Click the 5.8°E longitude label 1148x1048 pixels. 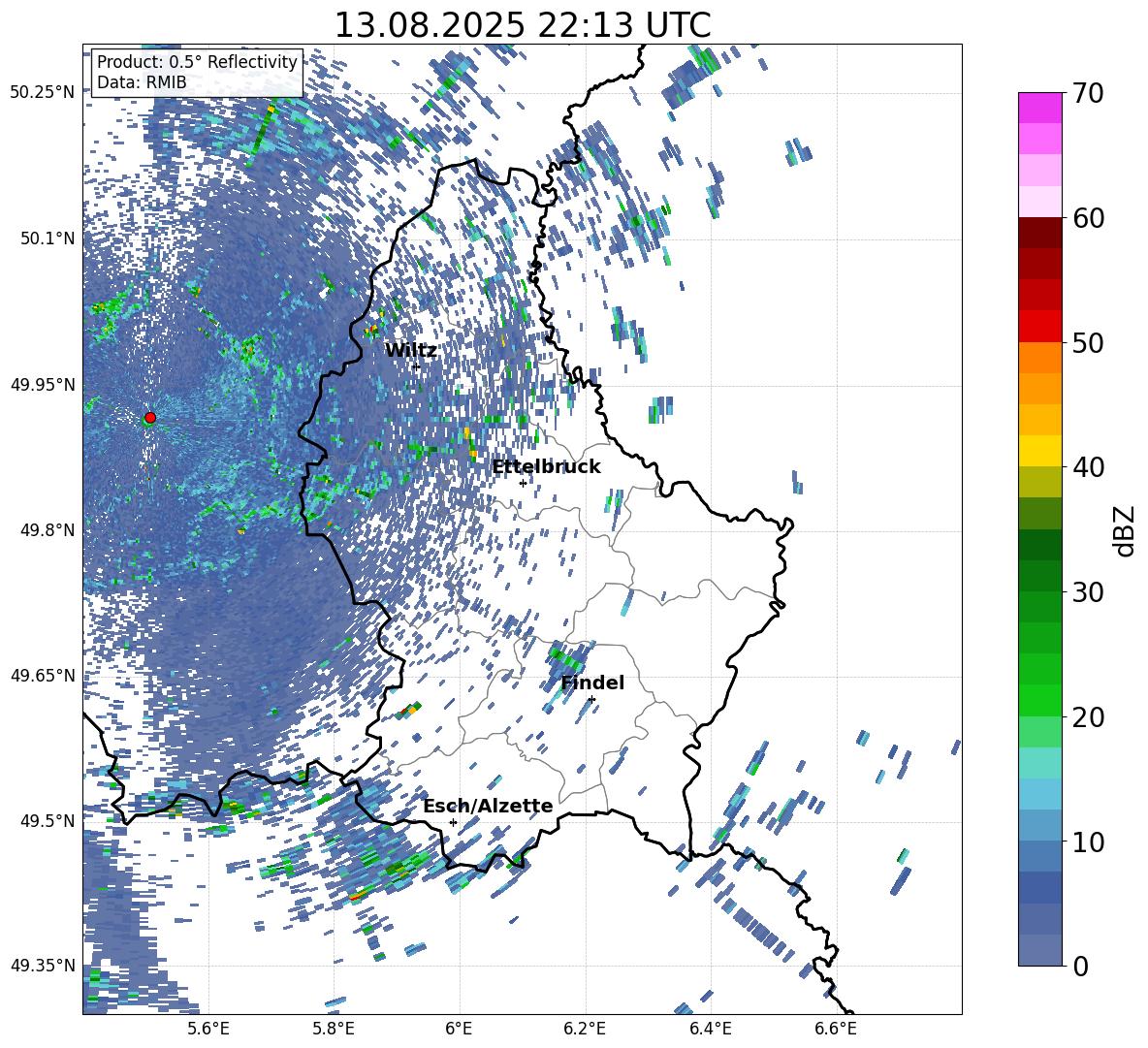334,1029
